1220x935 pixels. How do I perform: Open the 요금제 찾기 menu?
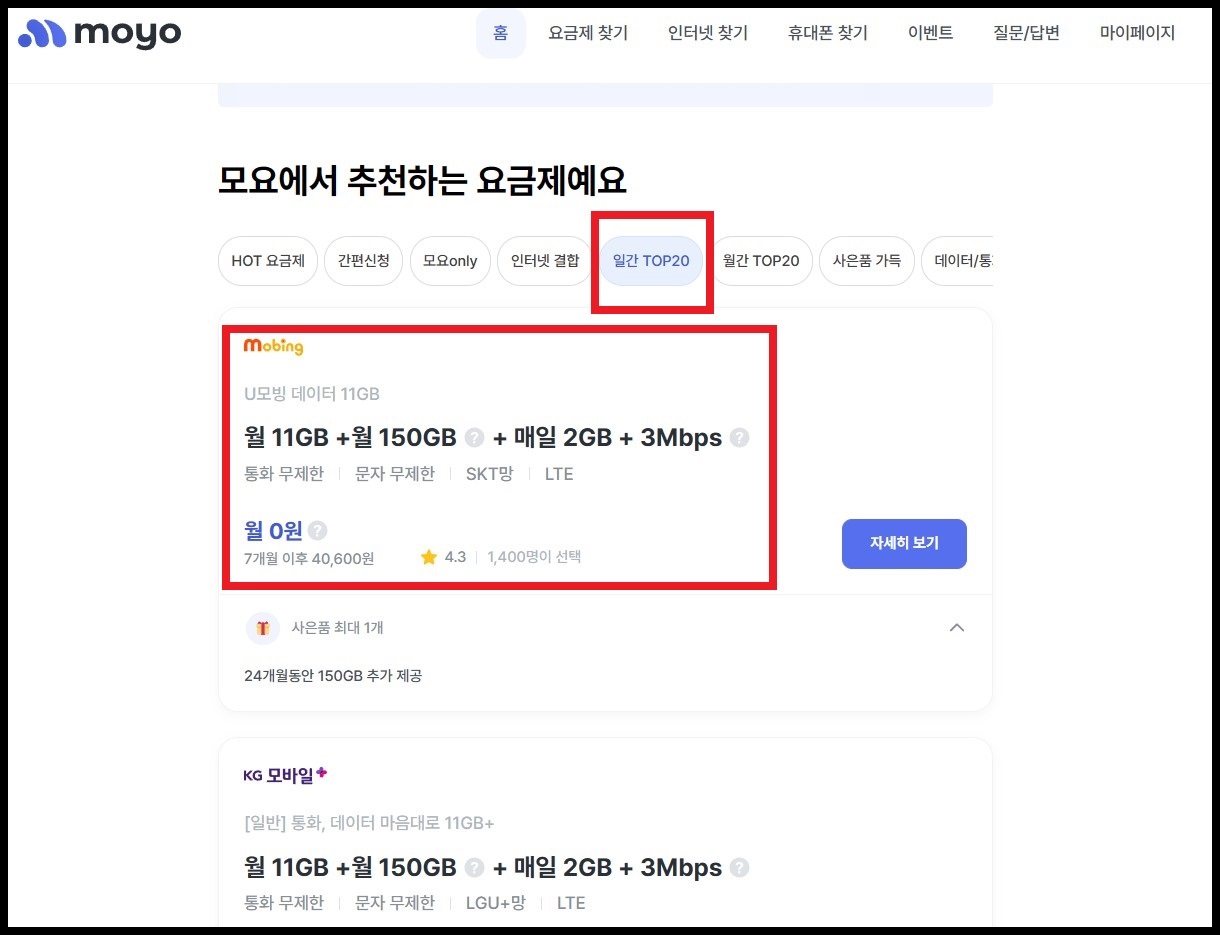588,32
